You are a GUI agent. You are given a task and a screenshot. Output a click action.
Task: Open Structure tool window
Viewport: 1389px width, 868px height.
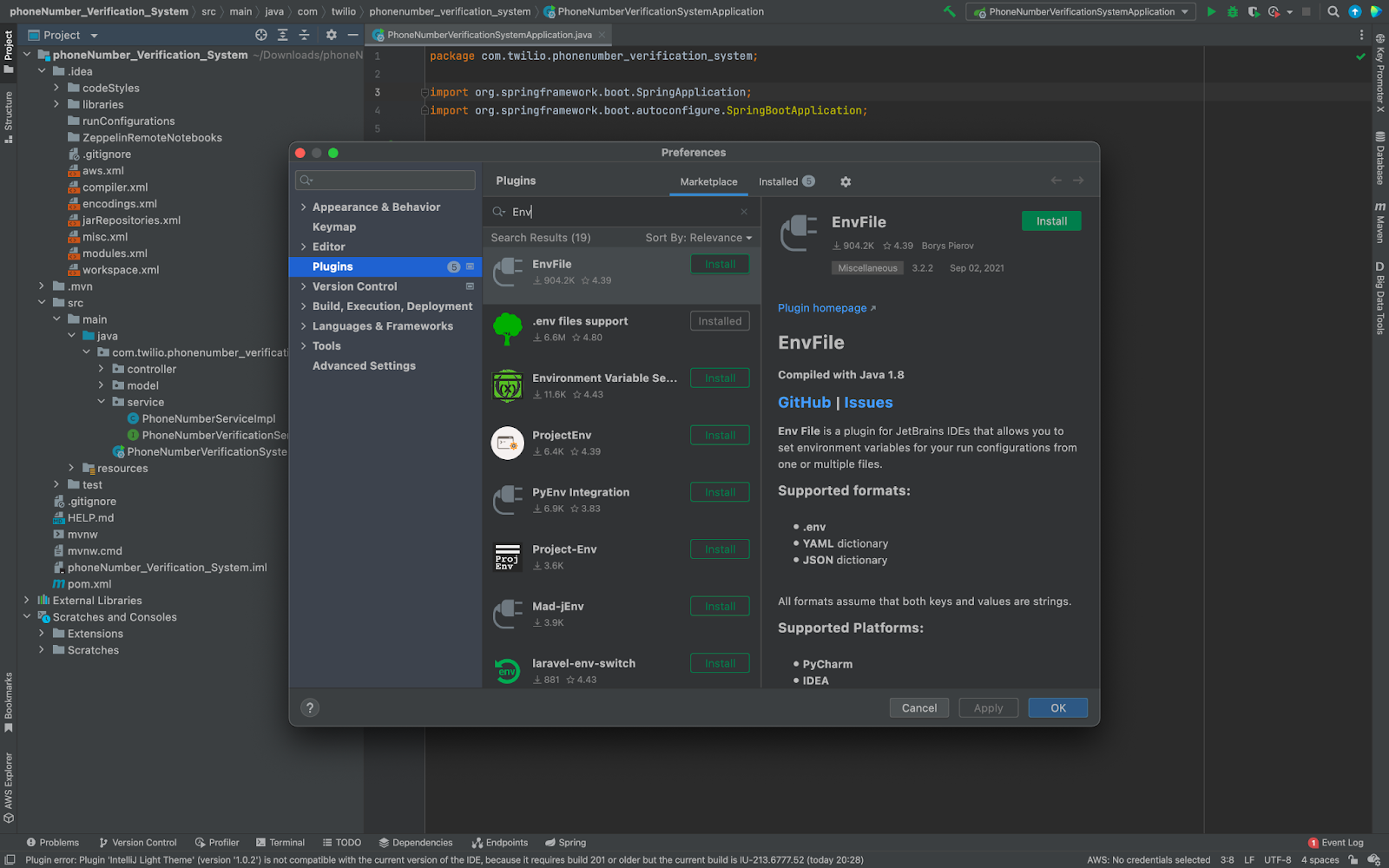(x=9, y=116)
